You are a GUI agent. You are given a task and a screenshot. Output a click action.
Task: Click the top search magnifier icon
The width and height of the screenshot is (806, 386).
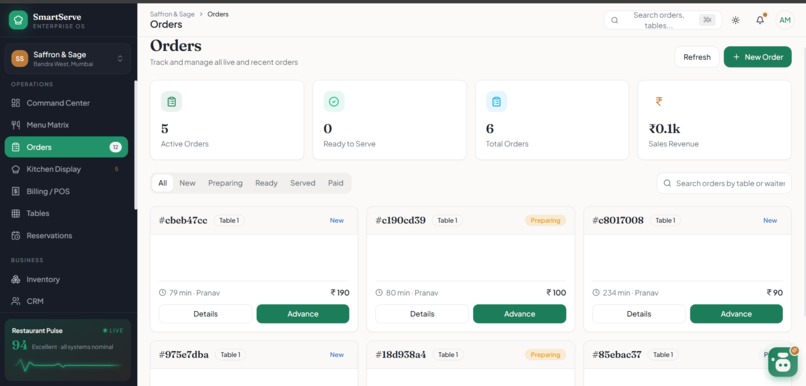pyautogui.click(x=615, y=20)
